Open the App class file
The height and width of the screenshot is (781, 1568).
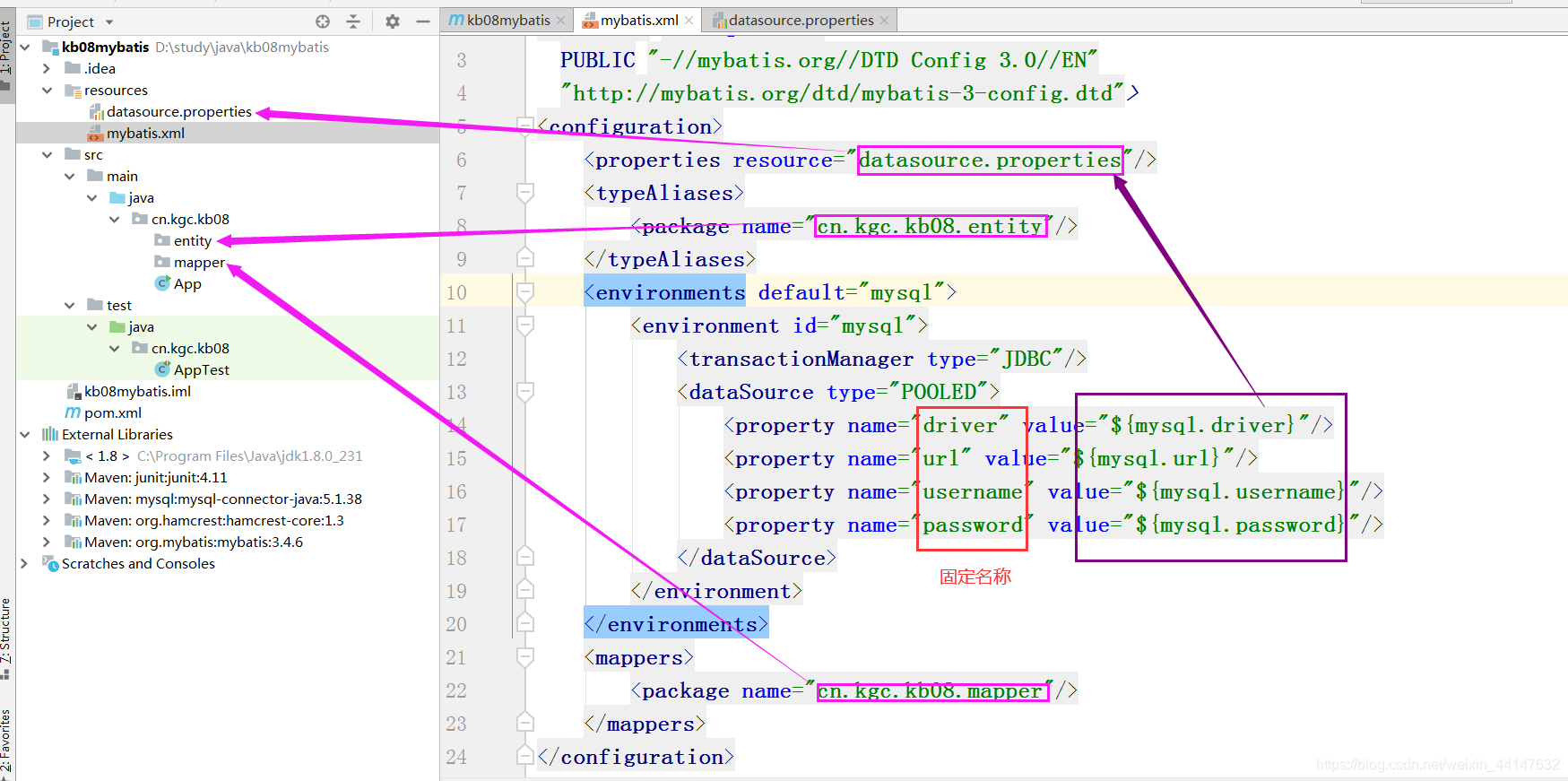(187, 283)
